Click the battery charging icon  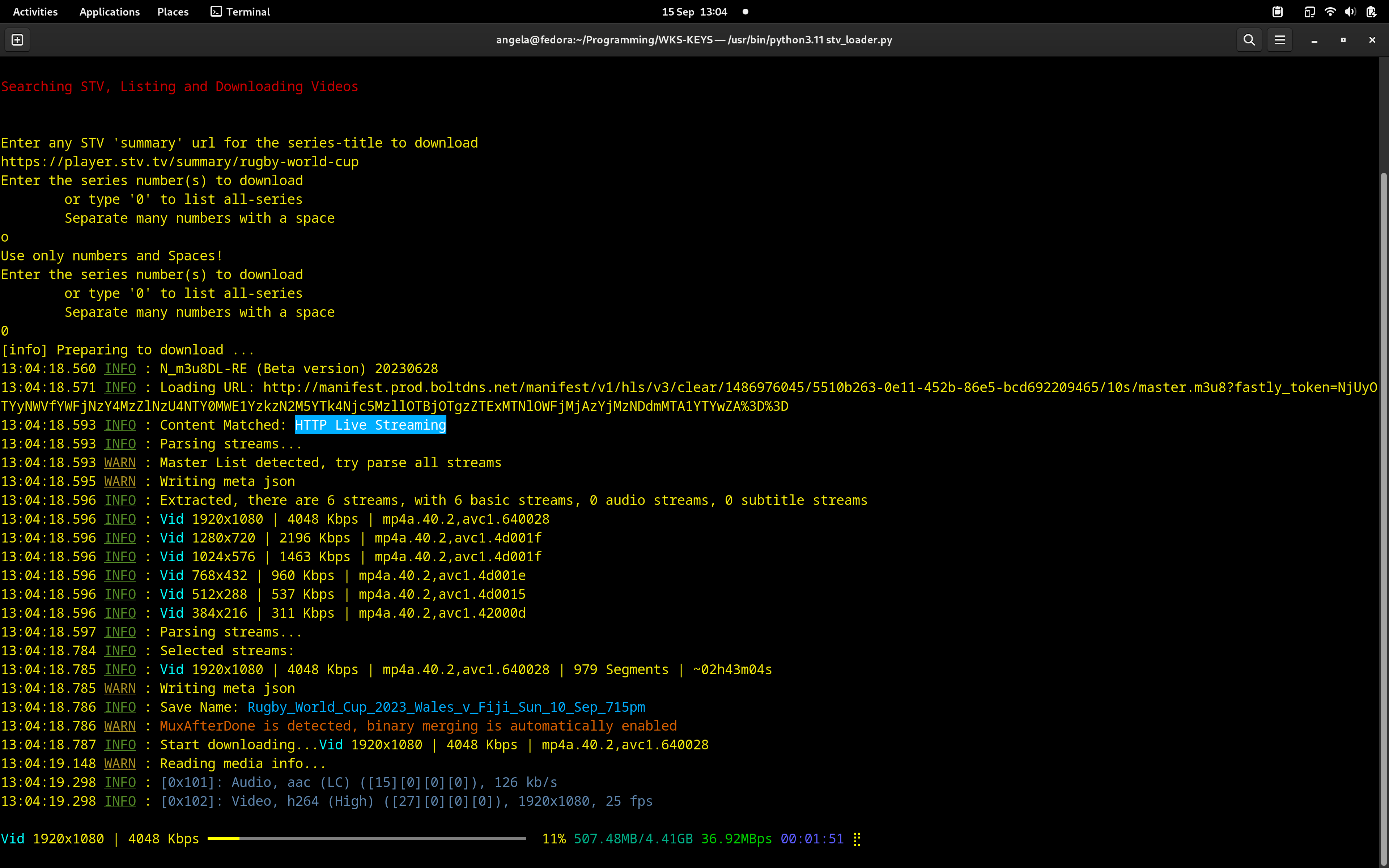point(1371,12)
